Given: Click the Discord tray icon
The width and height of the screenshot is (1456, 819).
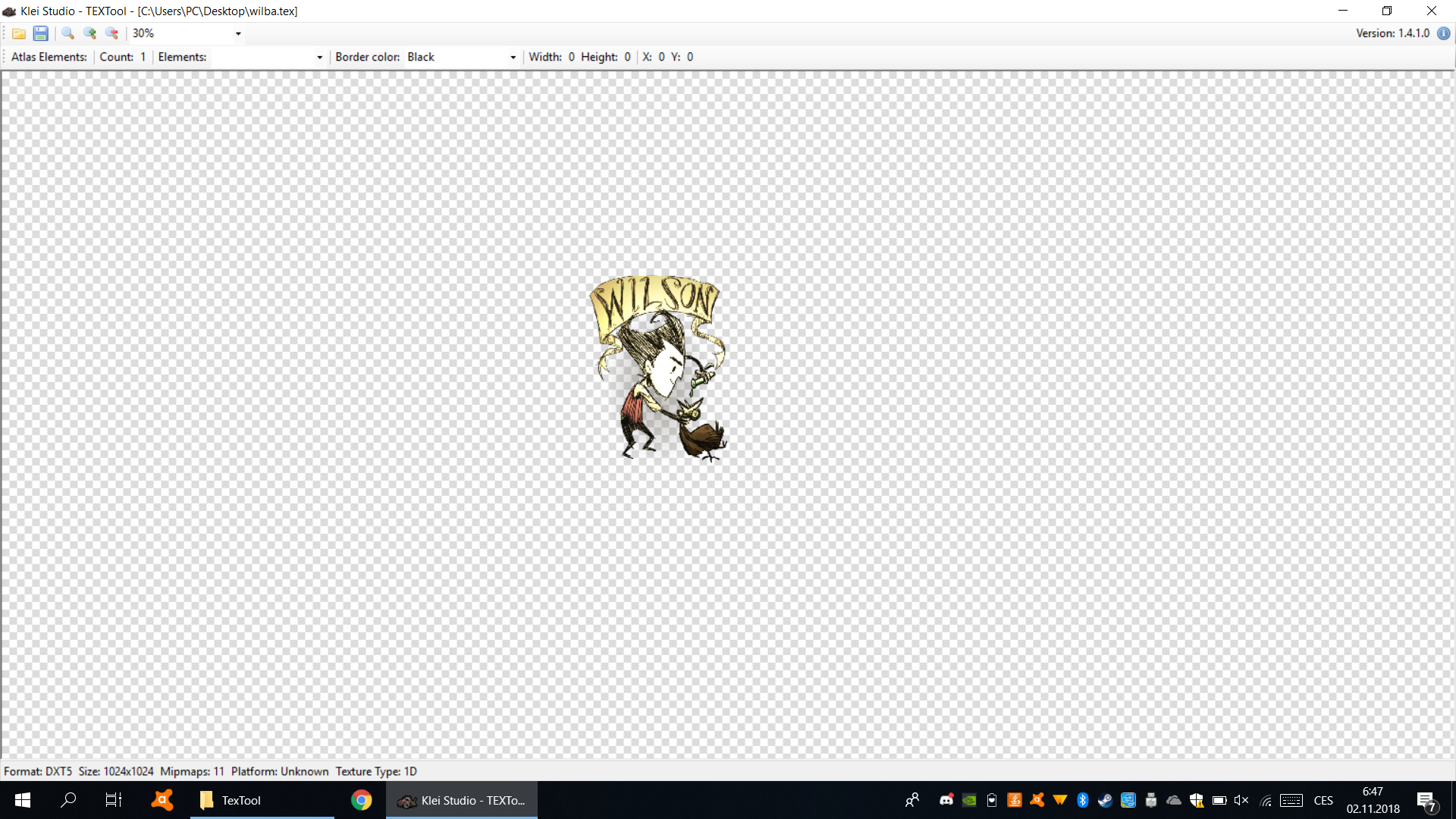Looking at the screenshot, I should (x=946, y=800).
